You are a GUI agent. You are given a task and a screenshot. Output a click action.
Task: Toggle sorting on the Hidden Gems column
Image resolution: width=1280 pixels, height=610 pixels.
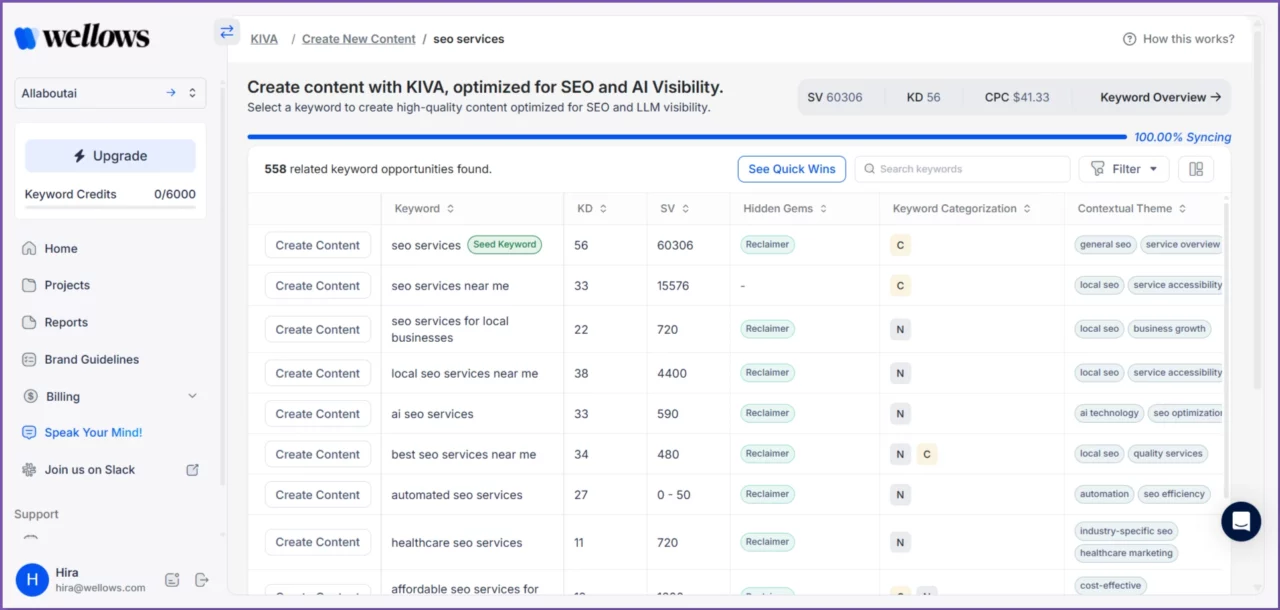point(822,208)
